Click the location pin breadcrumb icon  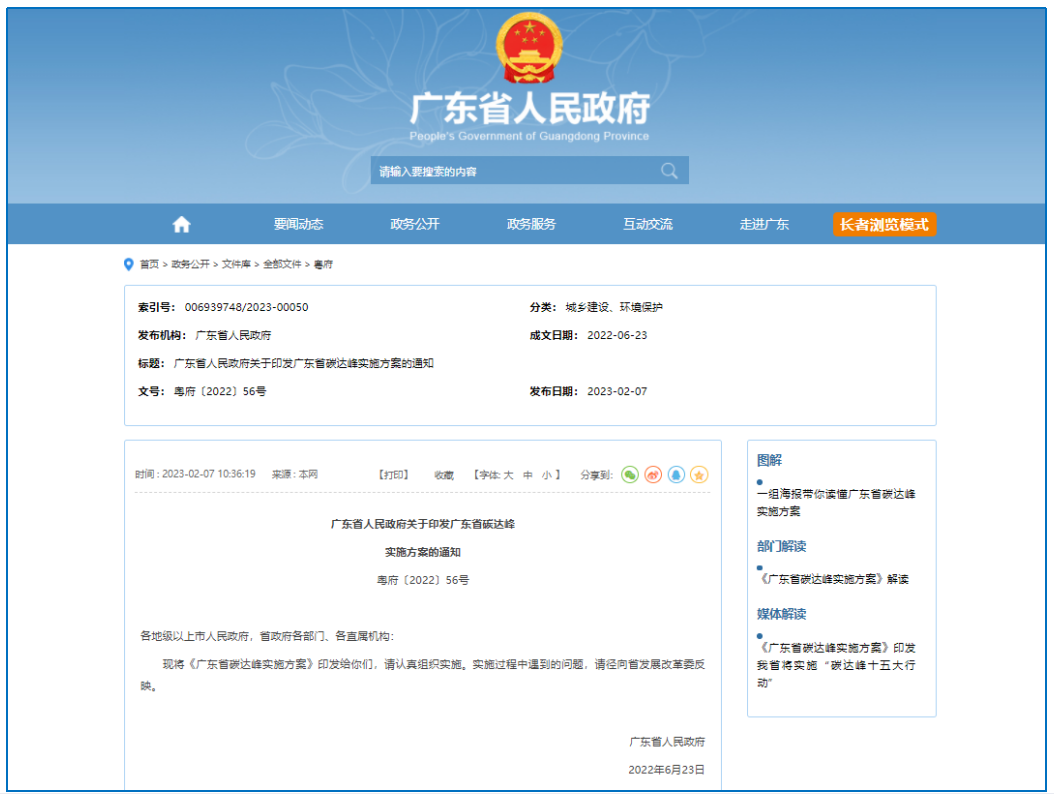click(x=128, y=264)
